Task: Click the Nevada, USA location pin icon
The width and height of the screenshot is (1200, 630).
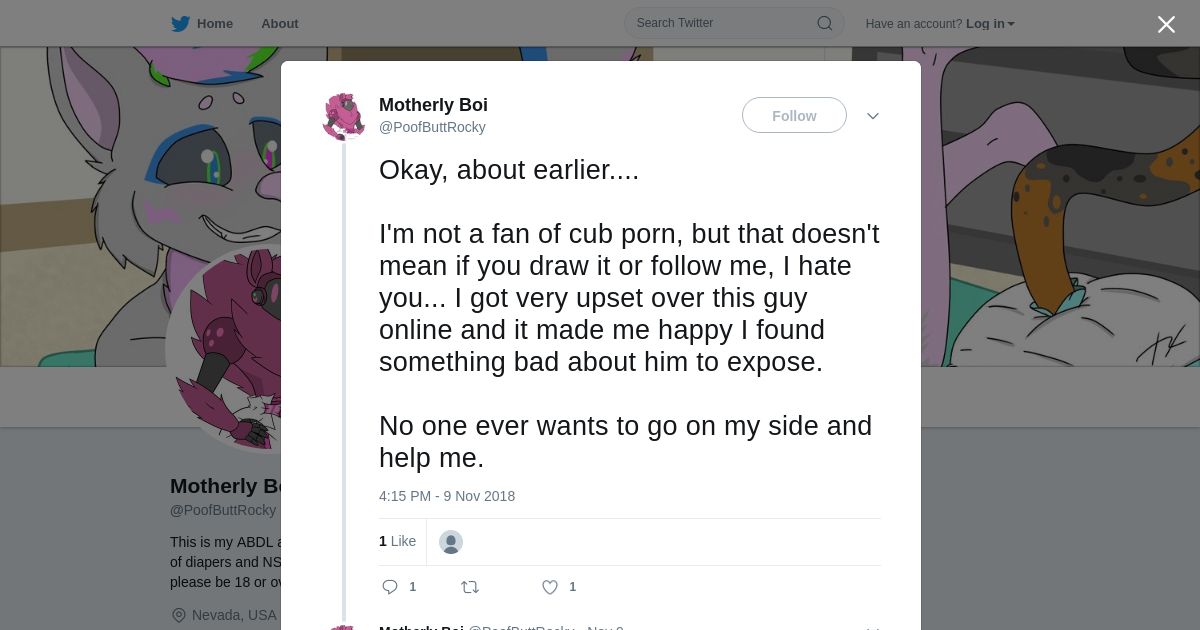Action: point(179,615)
